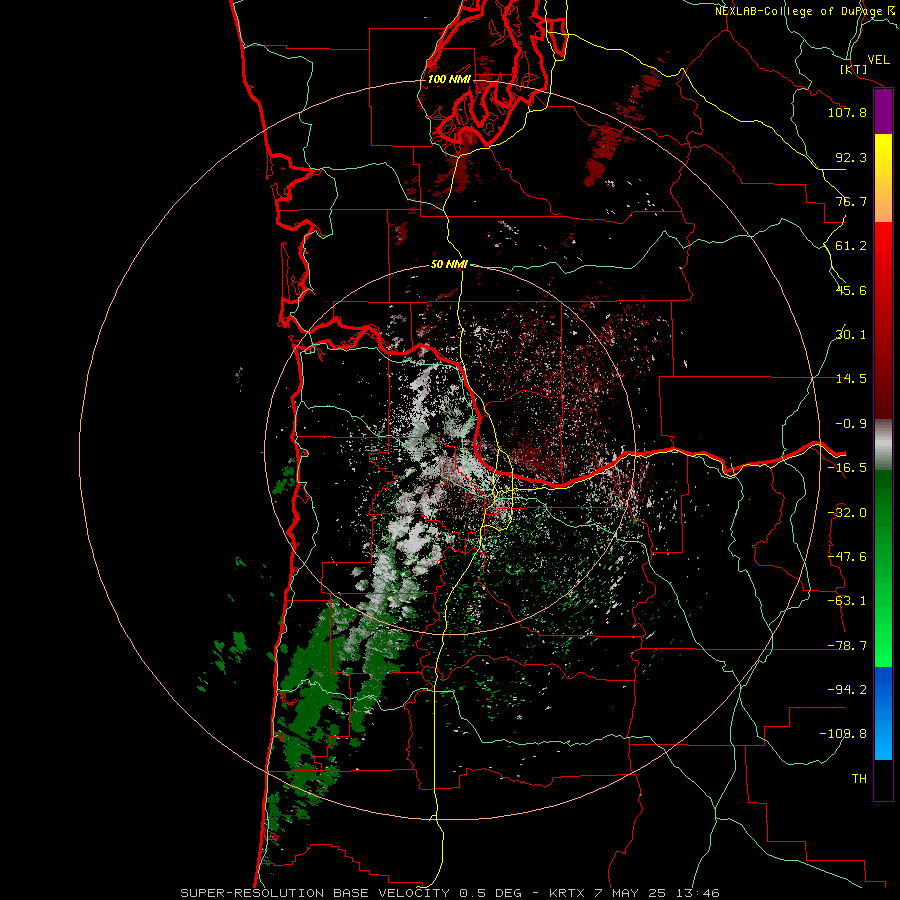The width and height of the screenshot is (900, 900).
Task: Click the VEL legend title
Action: coord(879,60)
